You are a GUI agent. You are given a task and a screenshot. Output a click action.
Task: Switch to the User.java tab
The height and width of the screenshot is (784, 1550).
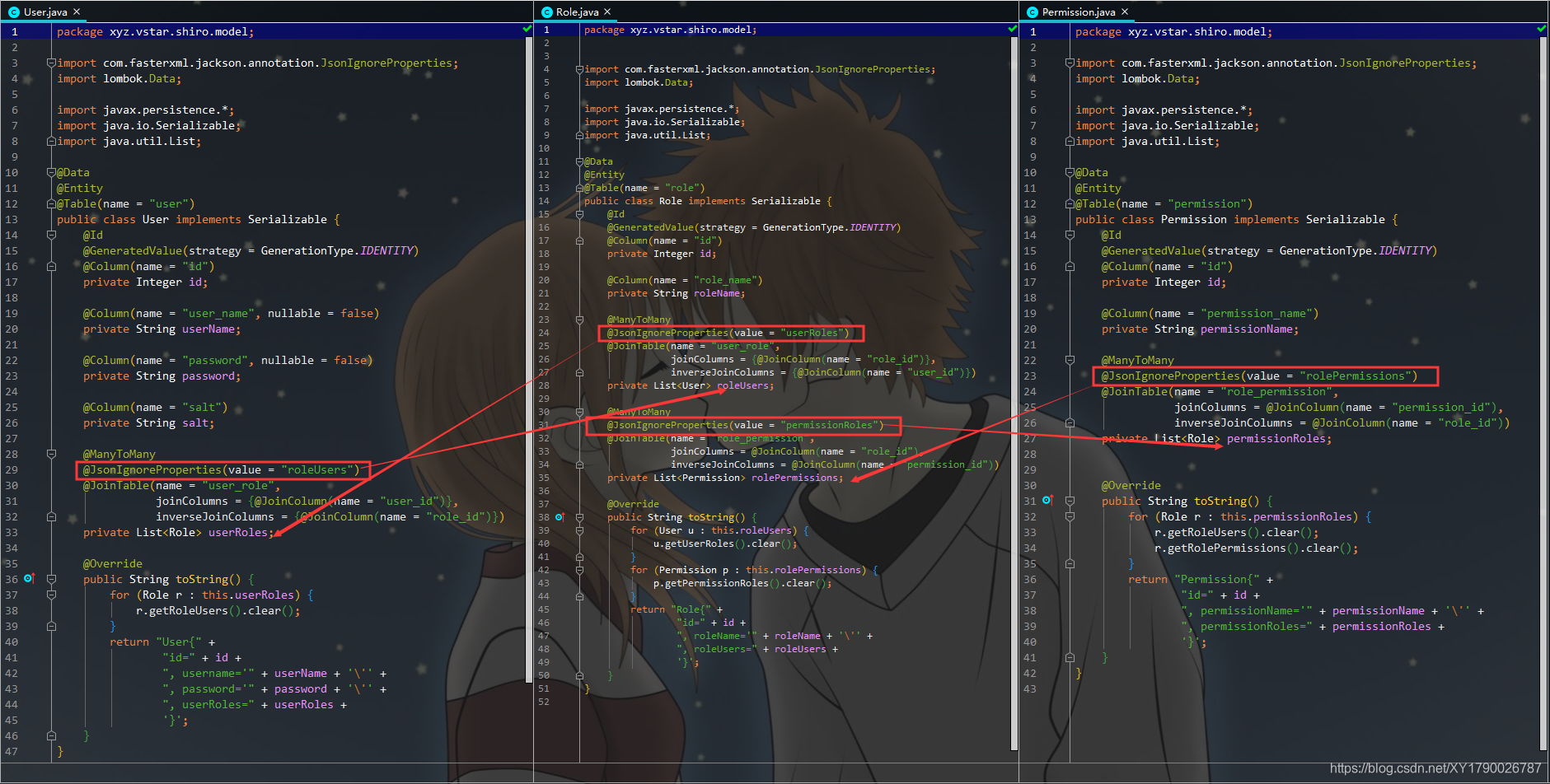(44, 12)
